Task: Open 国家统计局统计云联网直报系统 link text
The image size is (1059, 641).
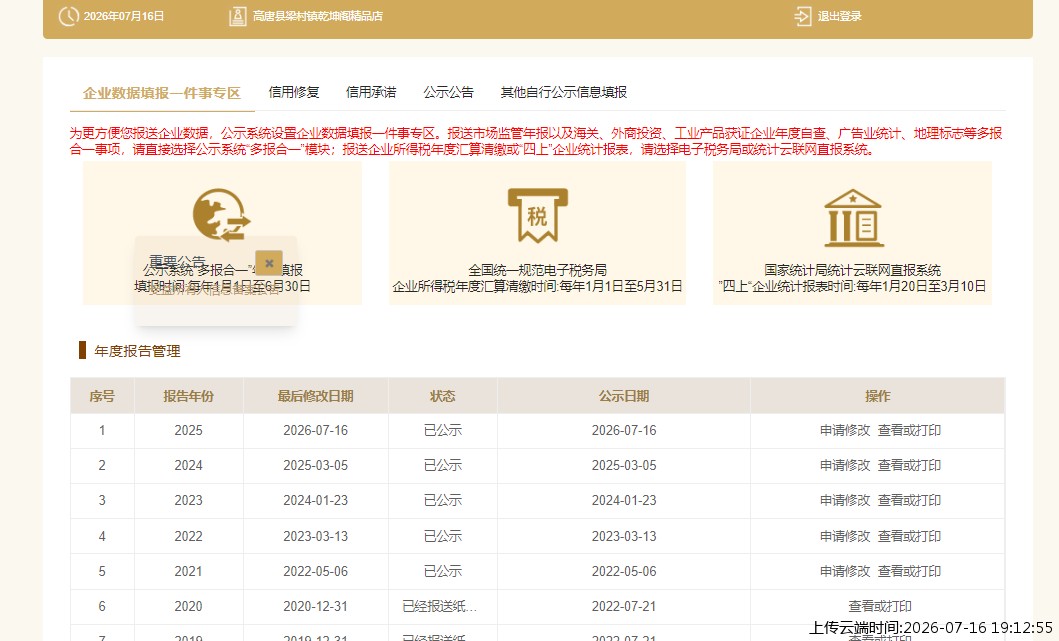Action: point(852,270)
